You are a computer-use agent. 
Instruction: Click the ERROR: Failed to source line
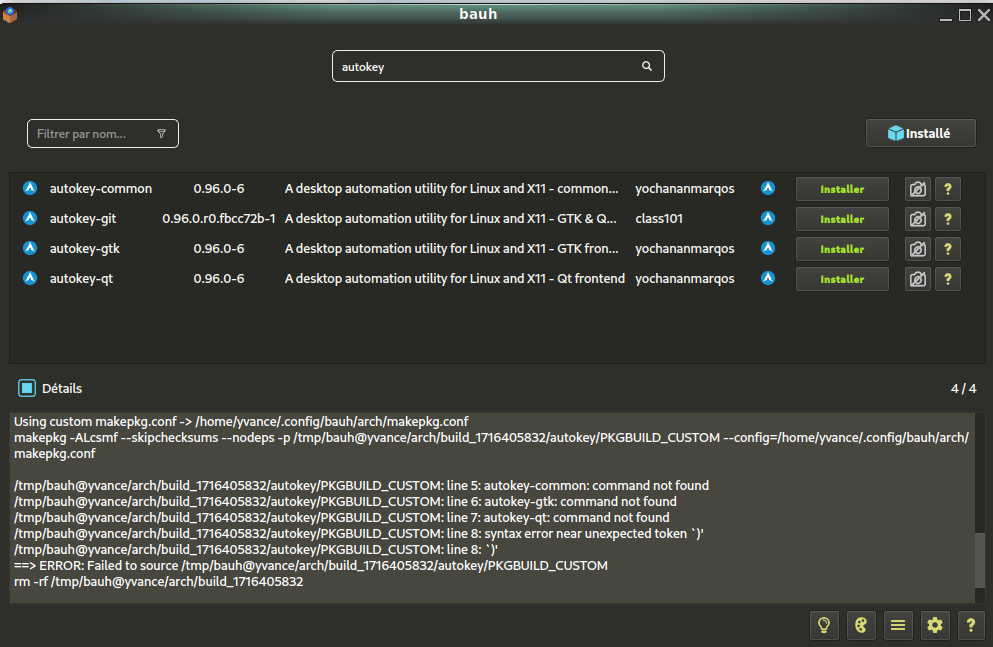pos(310,565)
